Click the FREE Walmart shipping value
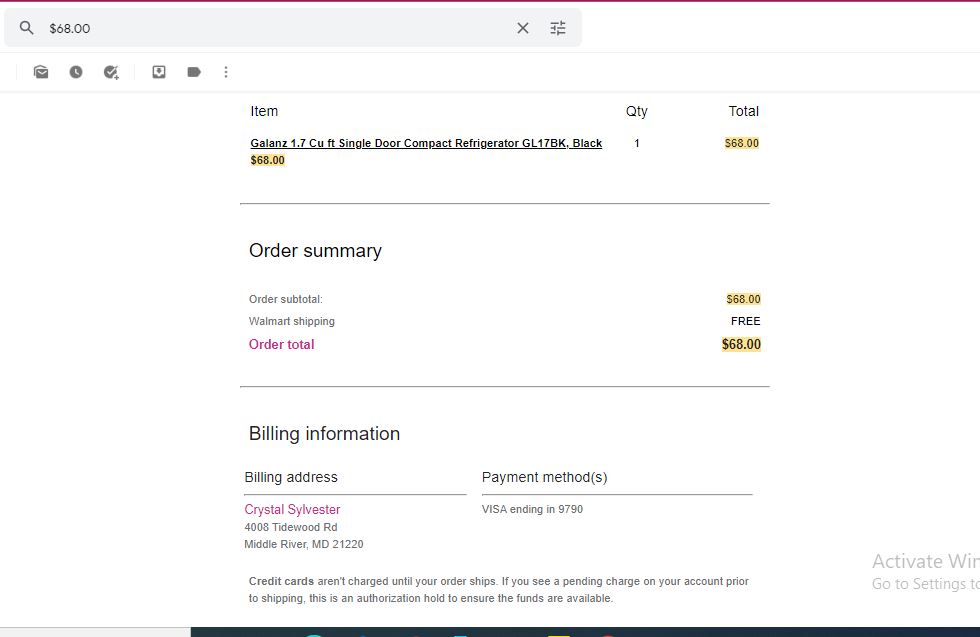The height and width of the screenshot is (637, 980). [746, 321]
